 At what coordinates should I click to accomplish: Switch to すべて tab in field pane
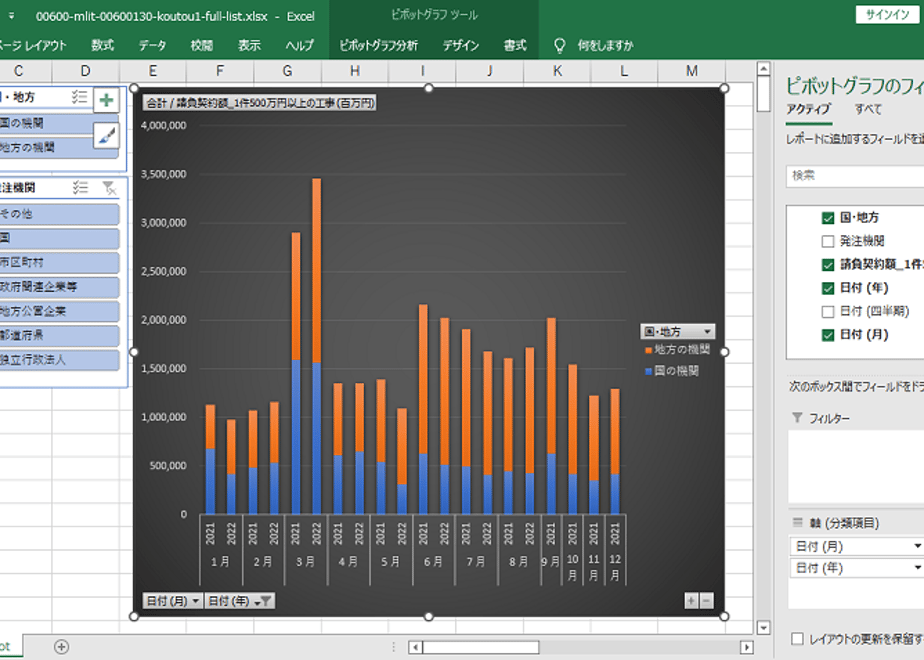(868, 109)
